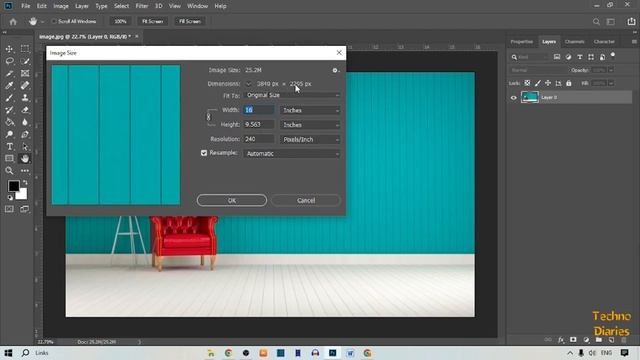Screen dimensions: 640x360
Task: Select the Brush tool
Action: tap(9, 98)
